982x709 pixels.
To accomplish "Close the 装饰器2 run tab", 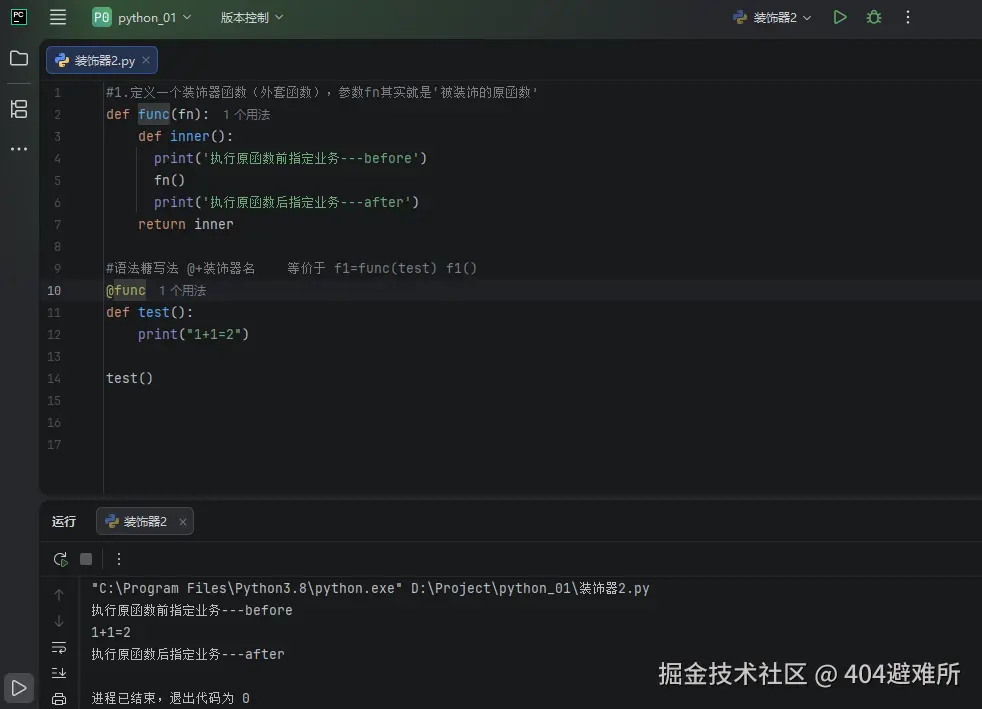I will tap(183, 522).
